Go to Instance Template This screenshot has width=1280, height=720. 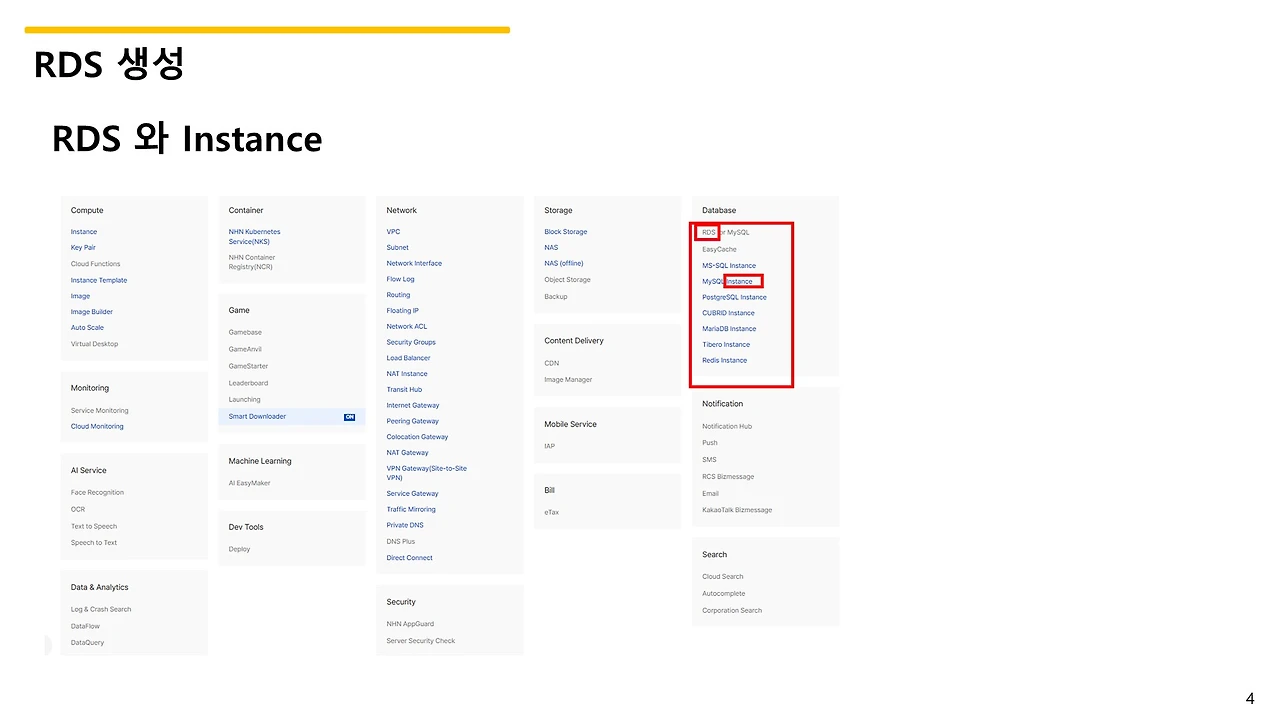click(99, 280)
